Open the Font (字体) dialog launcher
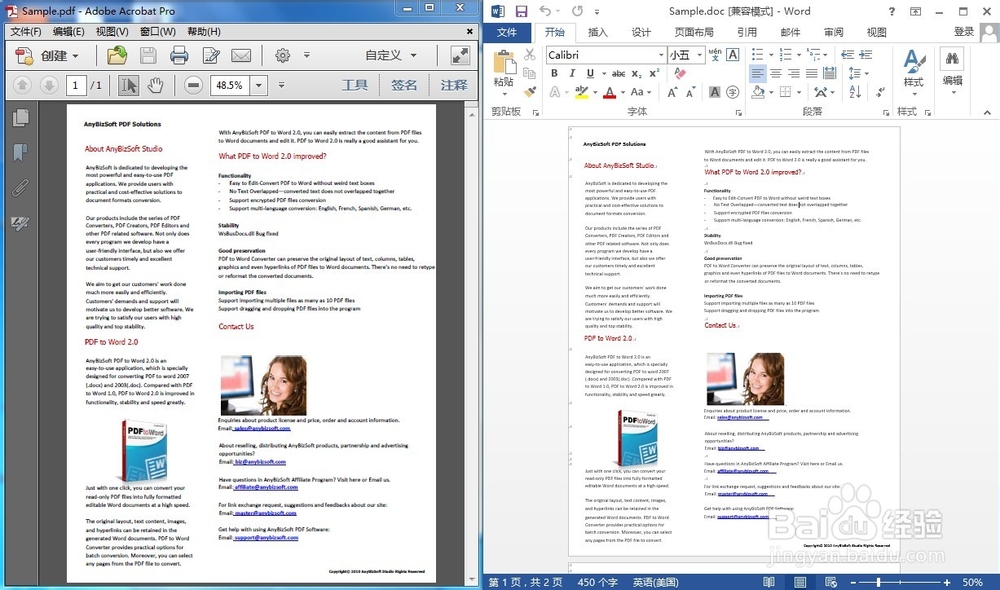The width and height of the screenshot is (1000, 590). [739, 113]
